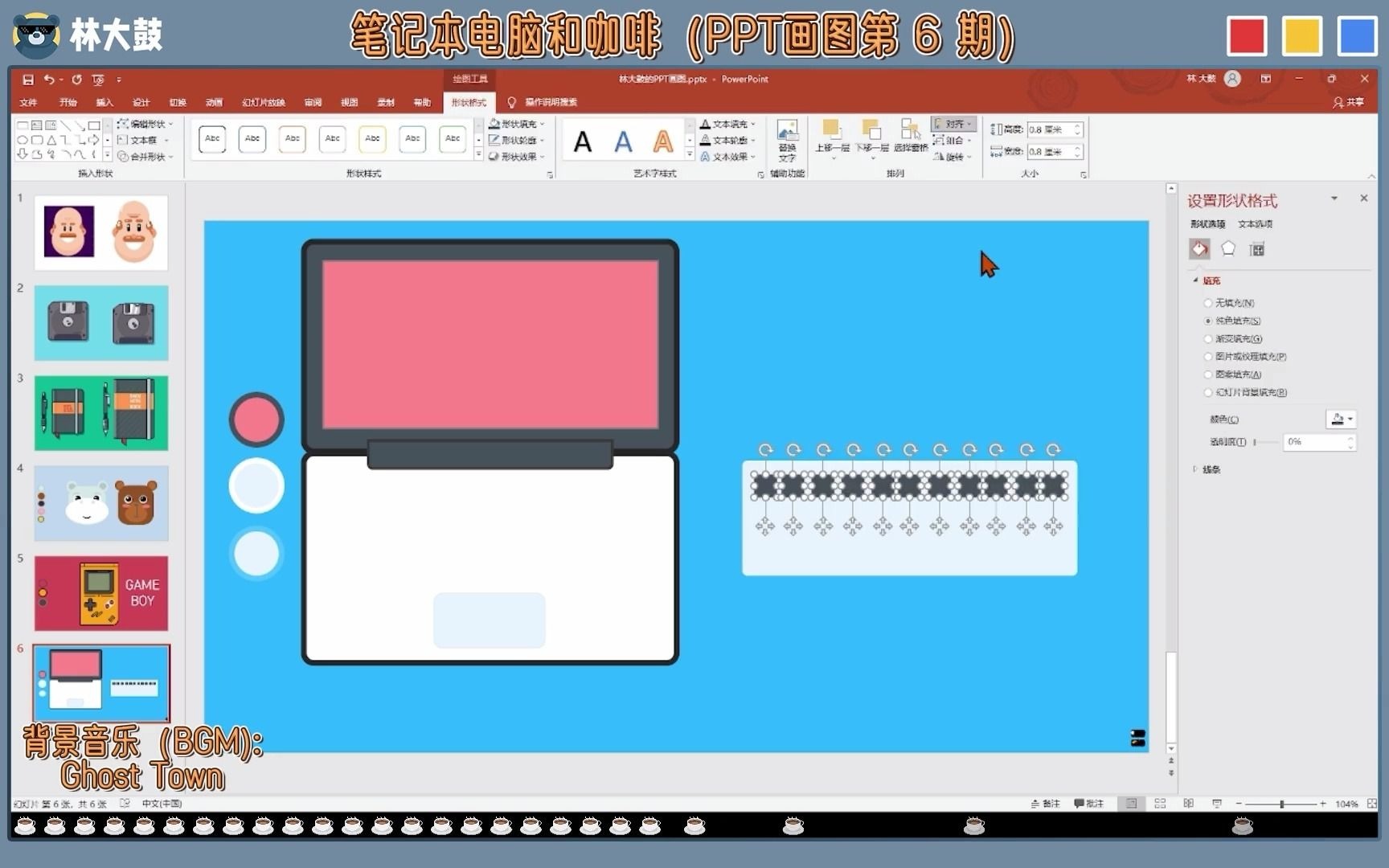Open the File (文件) menu tab
The width and height of the screenshot is (1389, 868).
point(28,102)
